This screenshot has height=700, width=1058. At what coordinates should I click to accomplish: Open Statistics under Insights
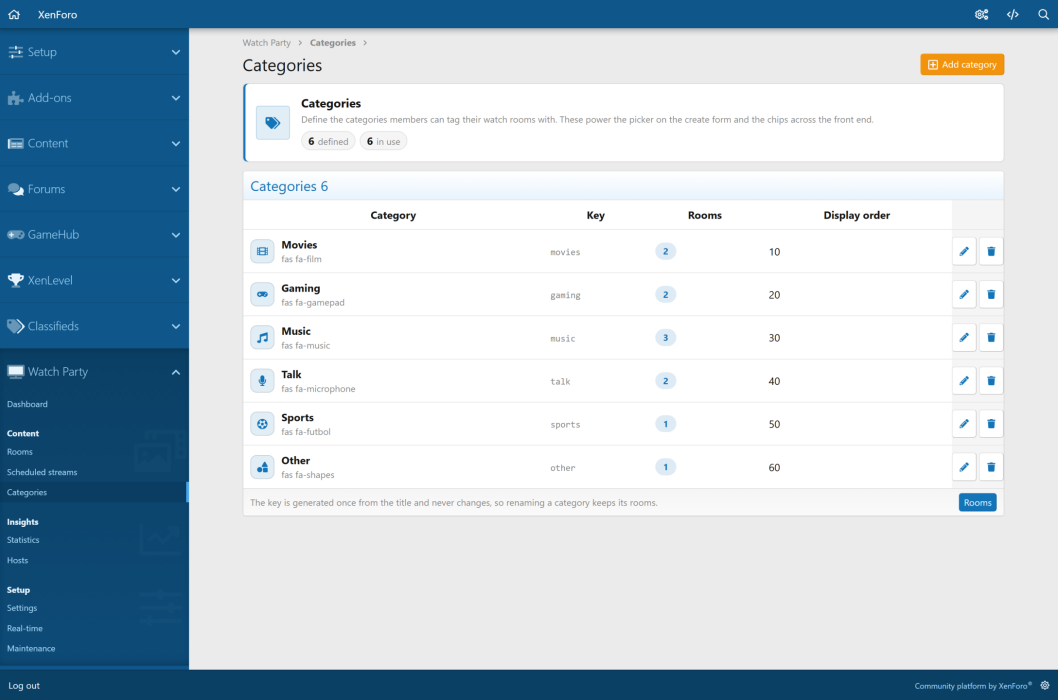pos(23,540)
